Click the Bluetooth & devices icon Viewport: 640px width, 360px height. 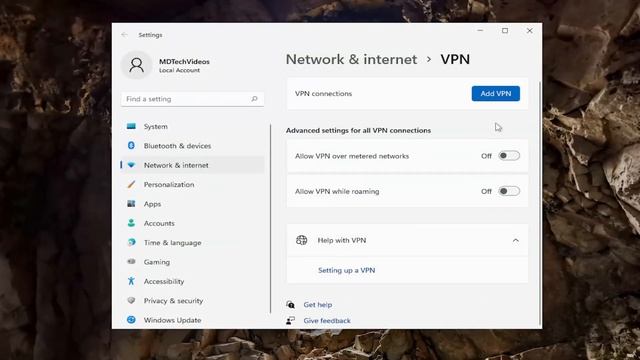(131, 145)
